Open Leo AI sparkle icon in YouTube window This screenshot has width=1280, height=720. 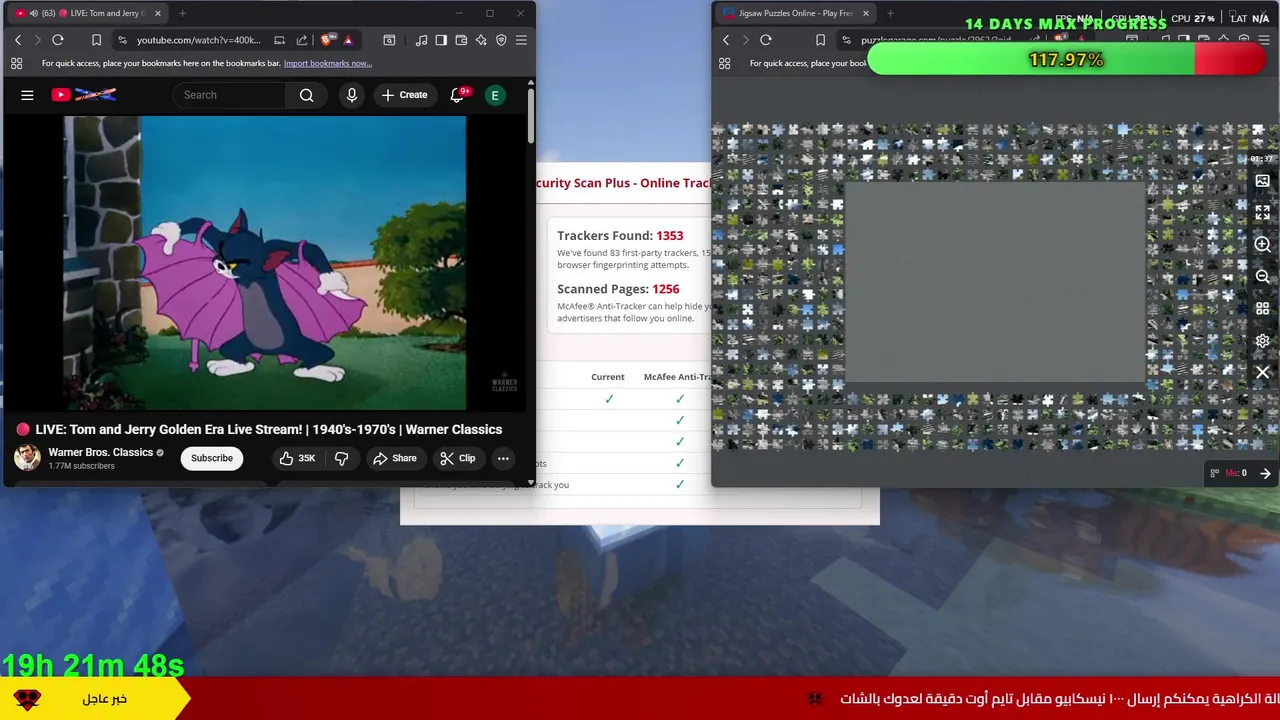click(481, 40)
